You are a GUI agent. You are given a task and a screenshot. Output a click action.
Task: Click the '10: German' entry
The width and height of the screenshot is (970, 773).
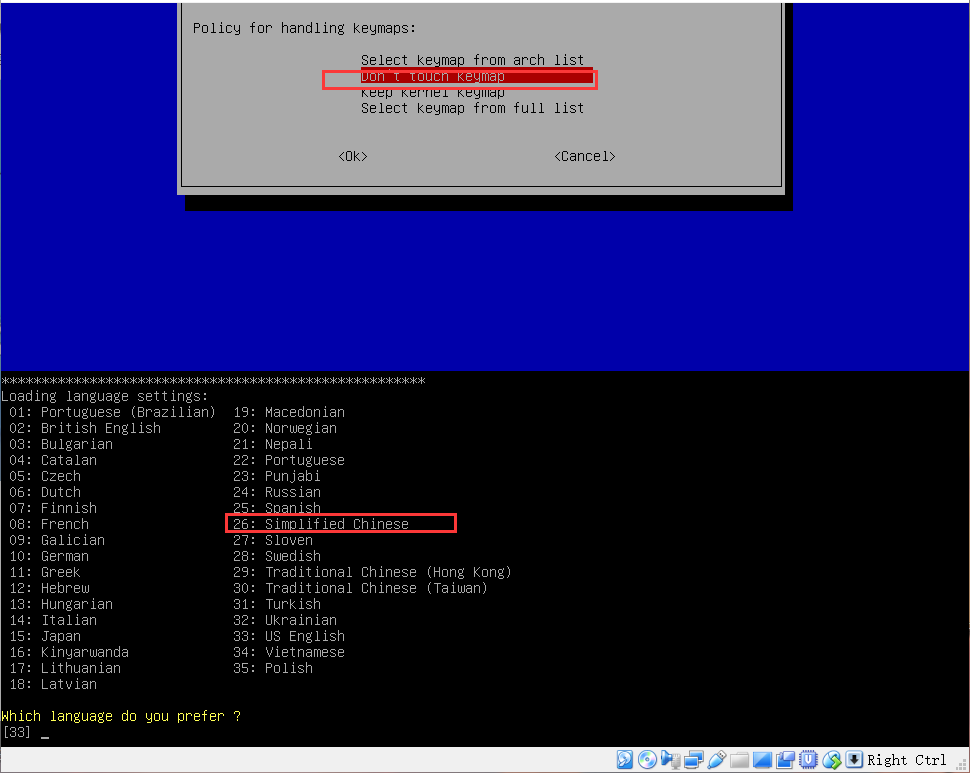point(49,557)
